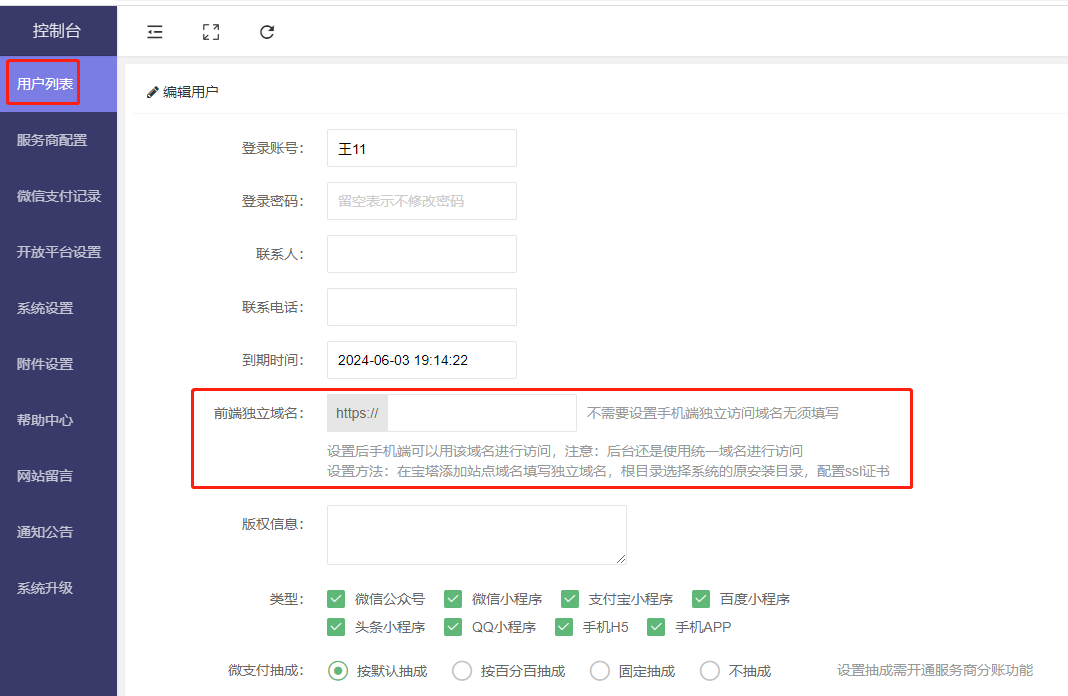Select the 按百分百抽成 radio option
The height and width of the screenshot is (696, 1068).
(462, 671)
